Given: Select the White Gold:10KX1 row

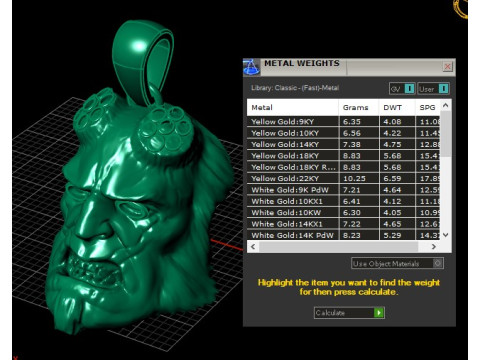Looking at the screenshot, I should click(x=344, y=201).
